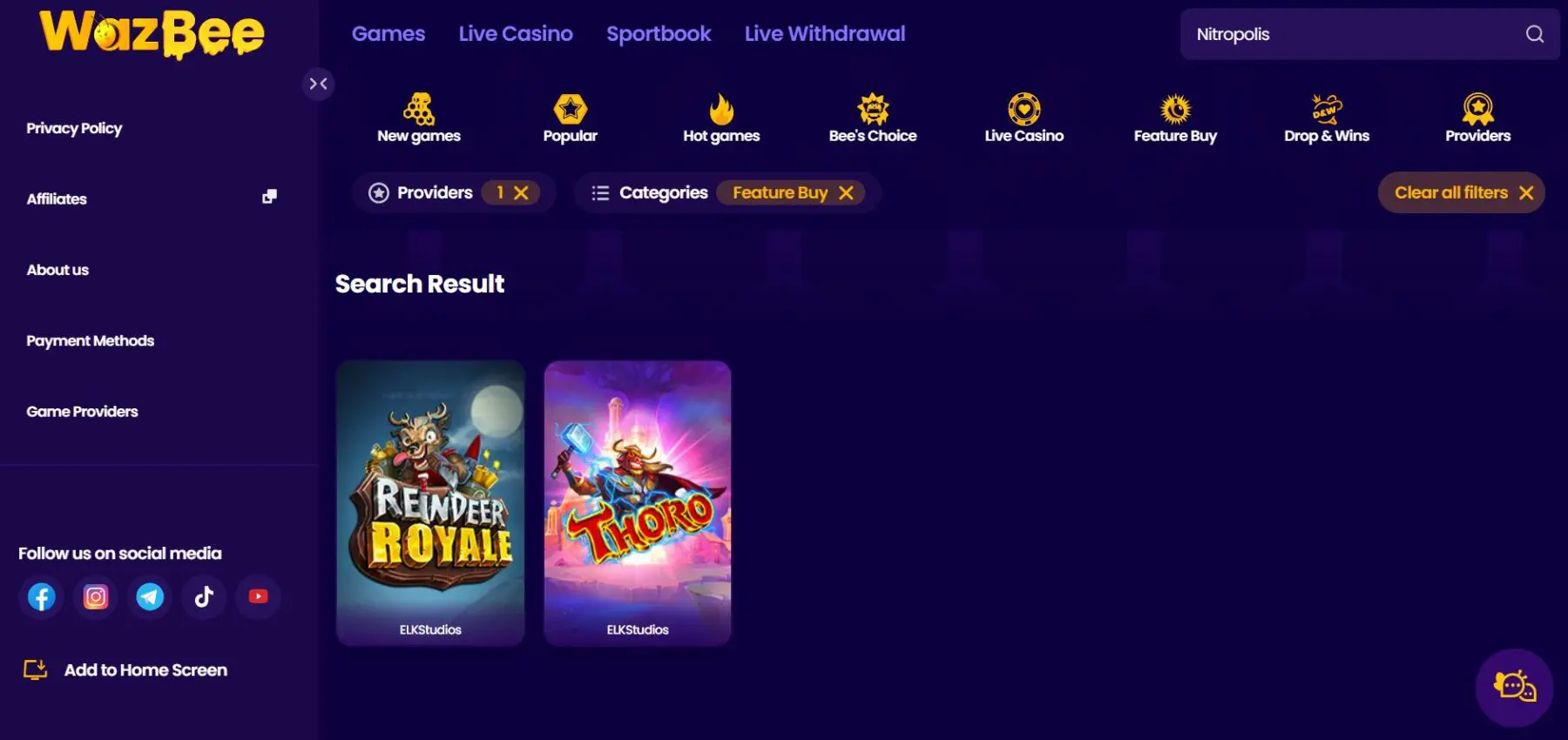Remove the Feature Buy category filter

(x=846, y=192)
